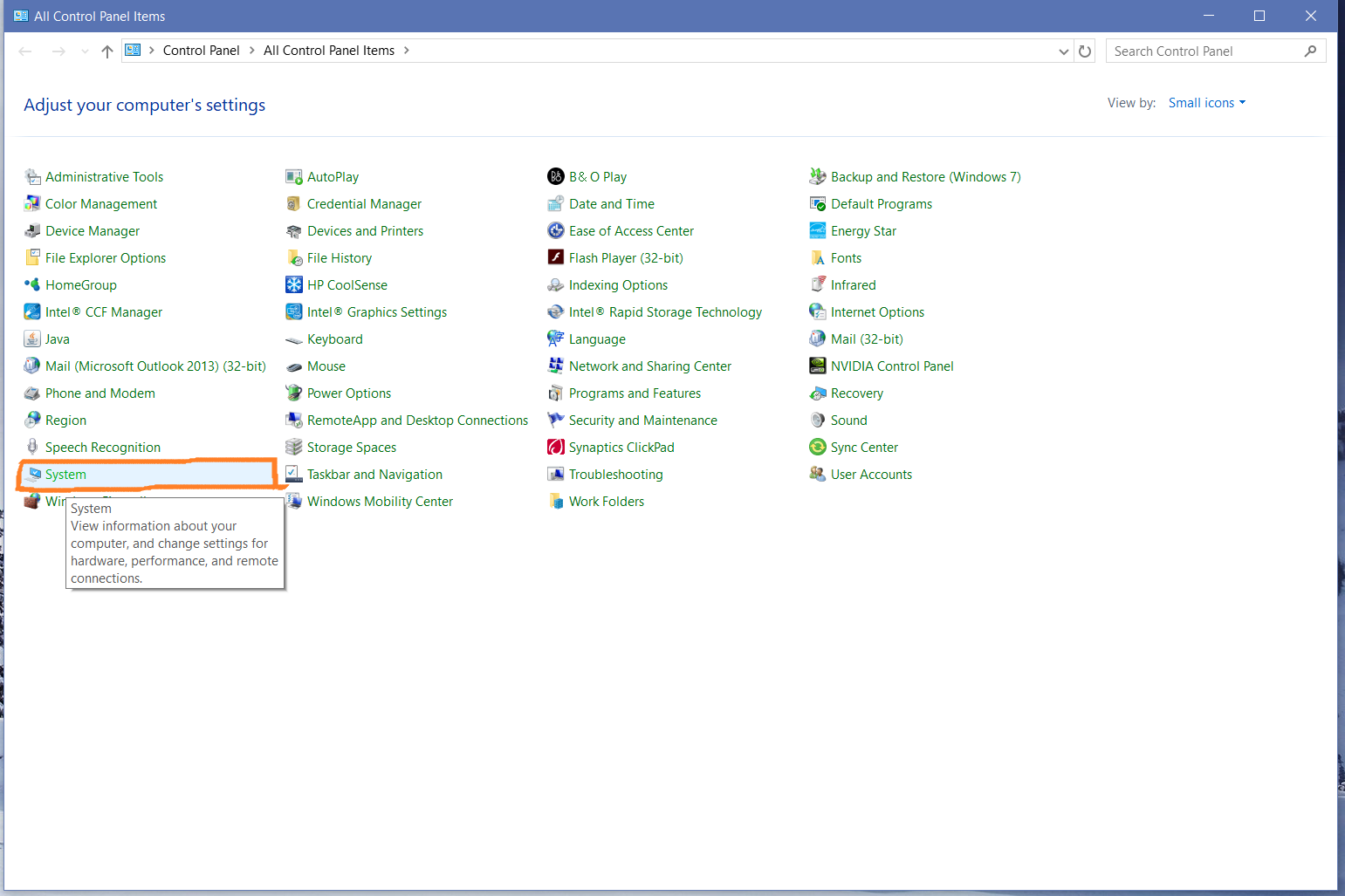Open Speech Recognition
Image resolution: width=1345 pixels, height=896 pixels.
coord(103,448)
